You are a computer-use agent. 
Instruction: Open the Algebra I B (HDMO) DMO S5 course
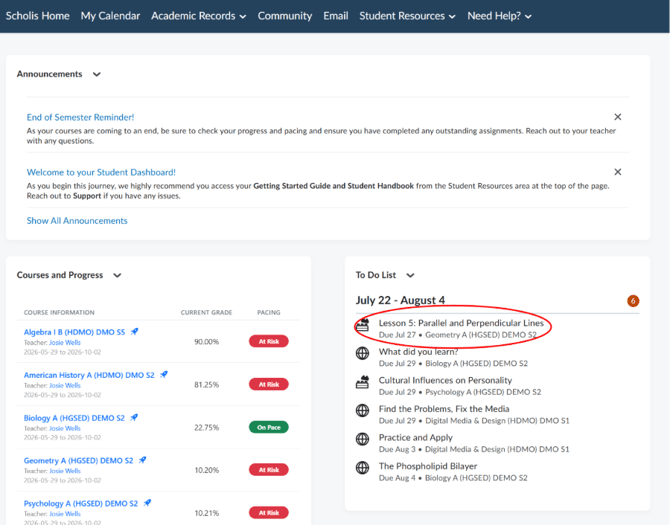(x=74, y=332)
